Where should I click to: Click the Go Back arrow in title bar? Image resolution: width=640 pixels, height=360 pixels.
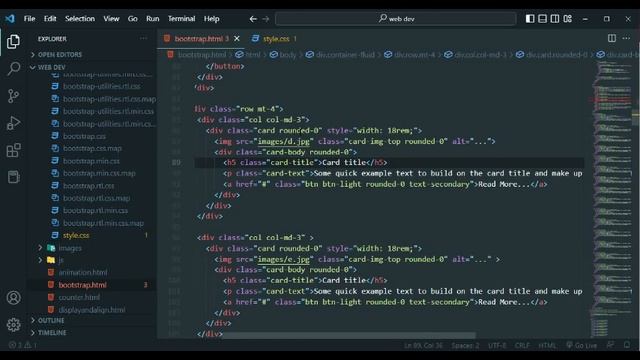[253, 19]
